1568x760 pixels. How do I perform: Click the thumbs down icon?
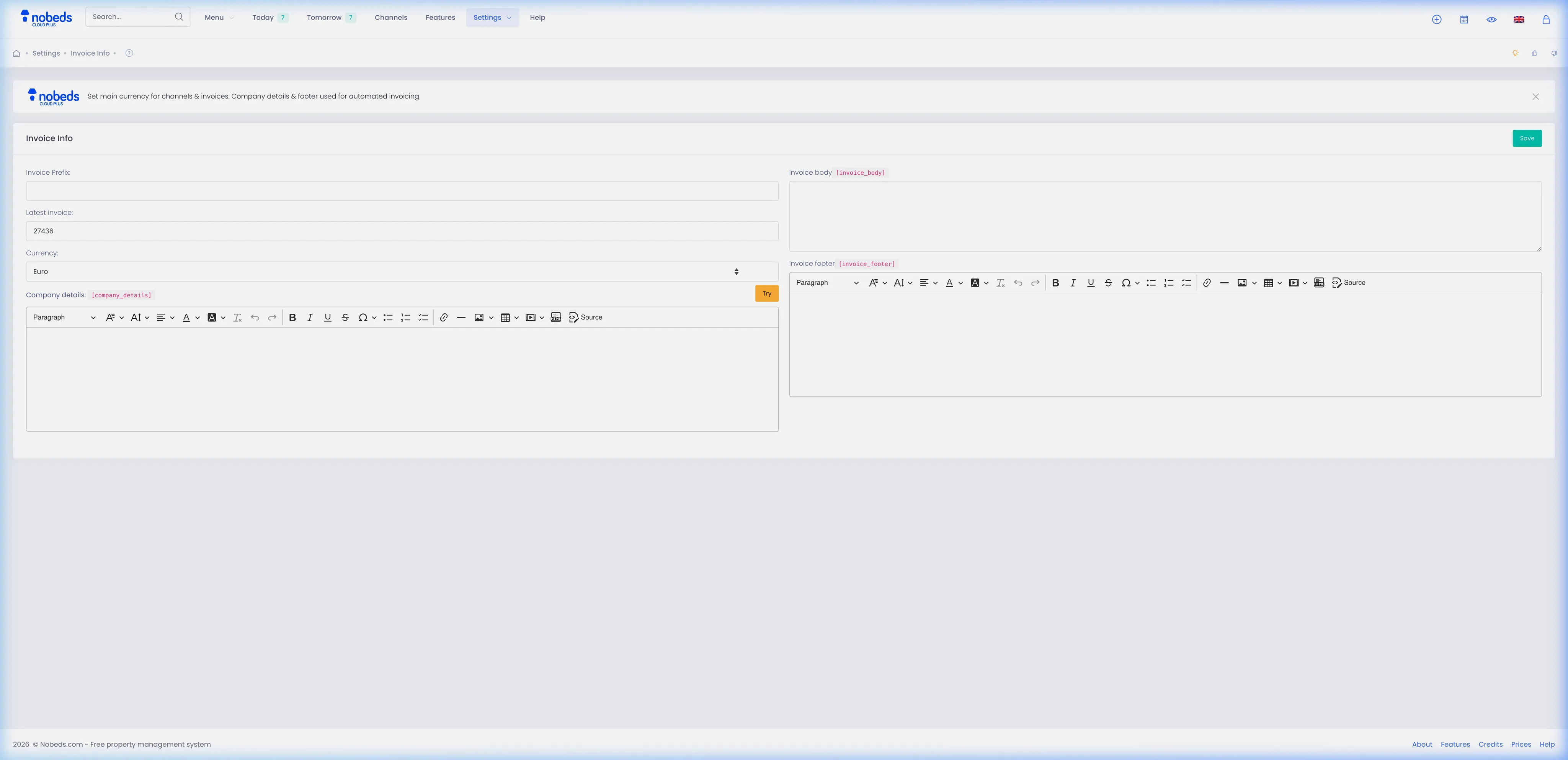[x=1554, y=53]
